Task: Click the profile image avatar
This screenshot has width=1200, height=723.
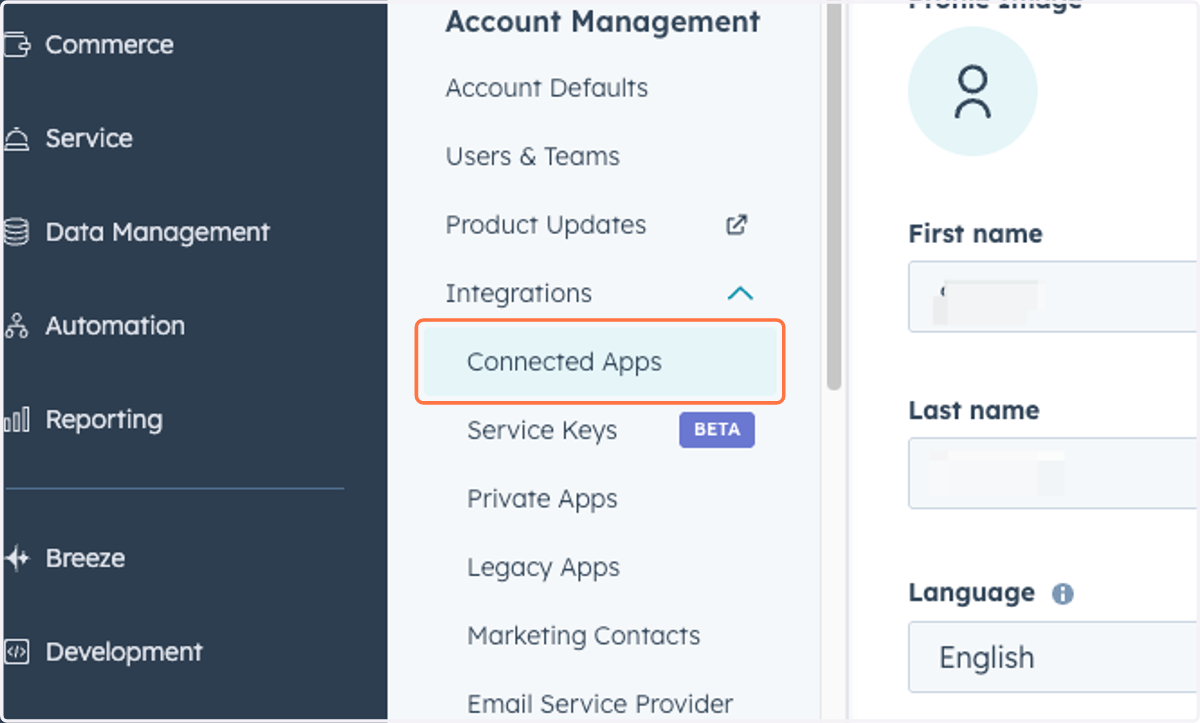Action: 972,92
